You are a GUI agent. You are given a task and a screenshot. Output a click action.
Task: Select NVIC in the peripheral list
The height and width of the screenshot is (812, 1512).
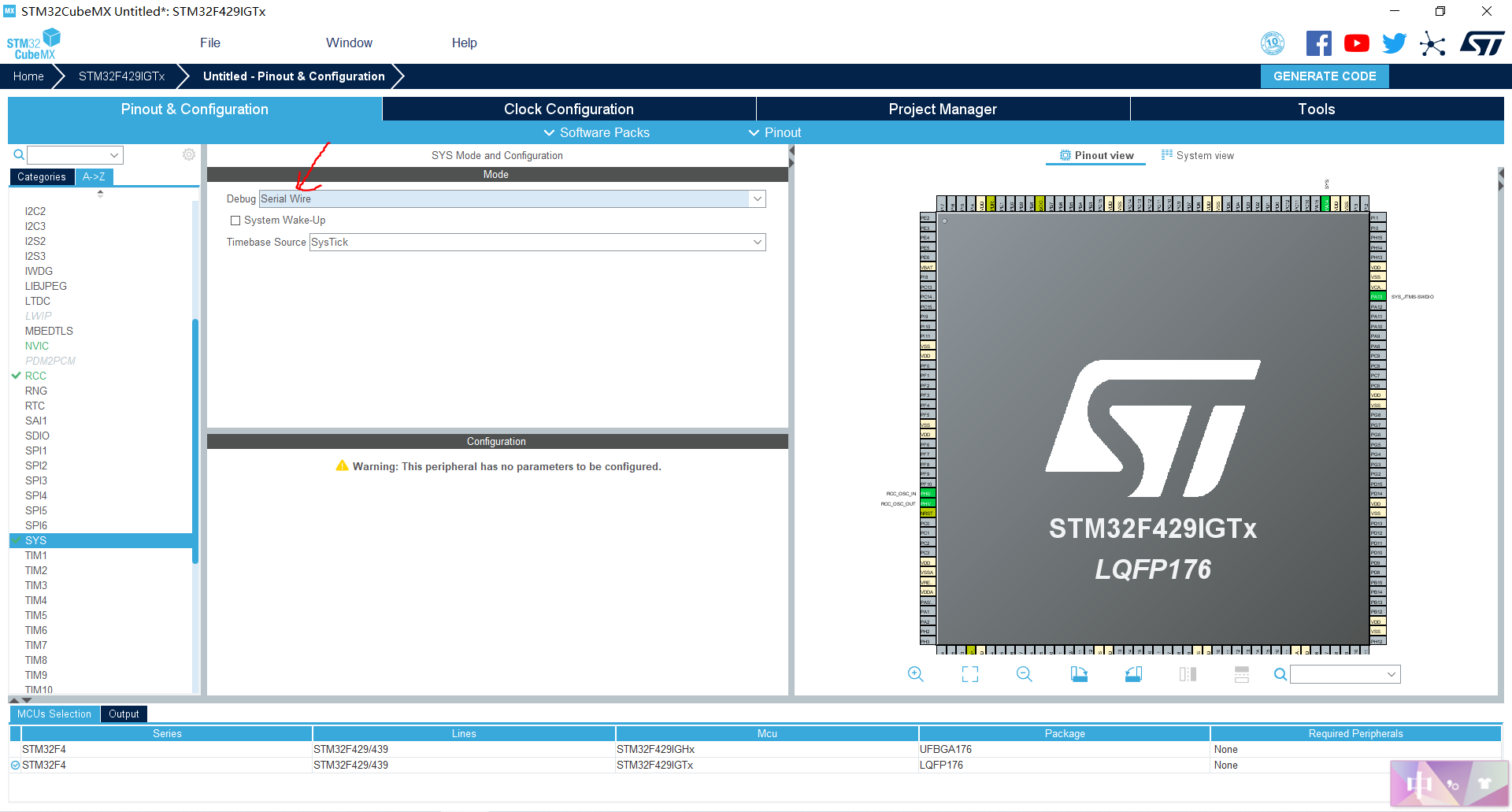click(x=37, y=346)
